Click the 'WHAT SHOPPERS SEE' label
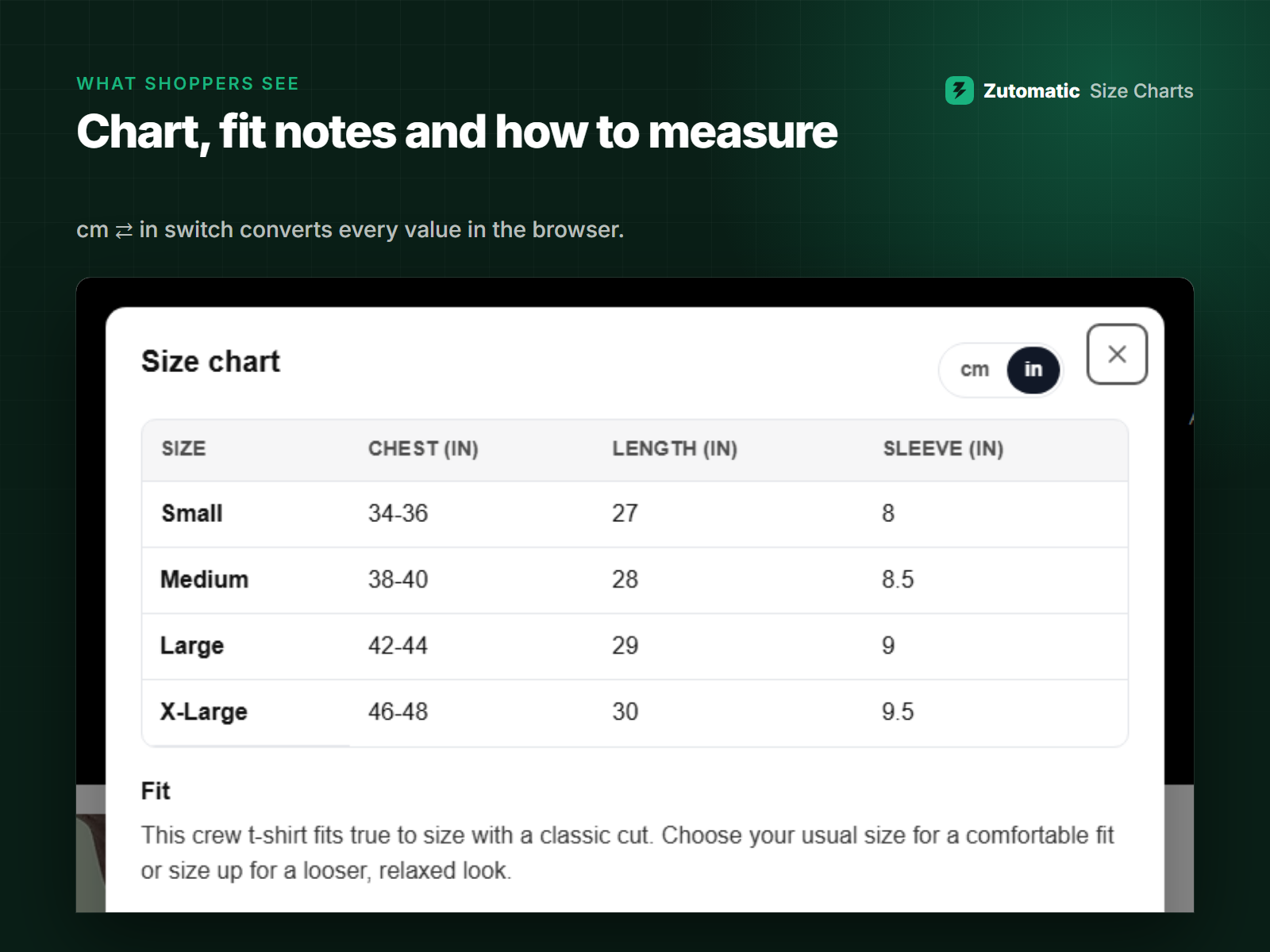The height and width of the screenshot is (952, 1270). pyautogui.click(x=187, y=84)
